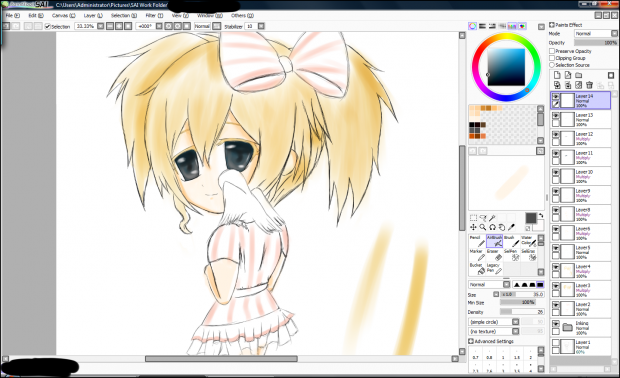Viewport: 620px width, 378px height.
Task: Adjust the brush Density slider
Action: click(522, 312)
